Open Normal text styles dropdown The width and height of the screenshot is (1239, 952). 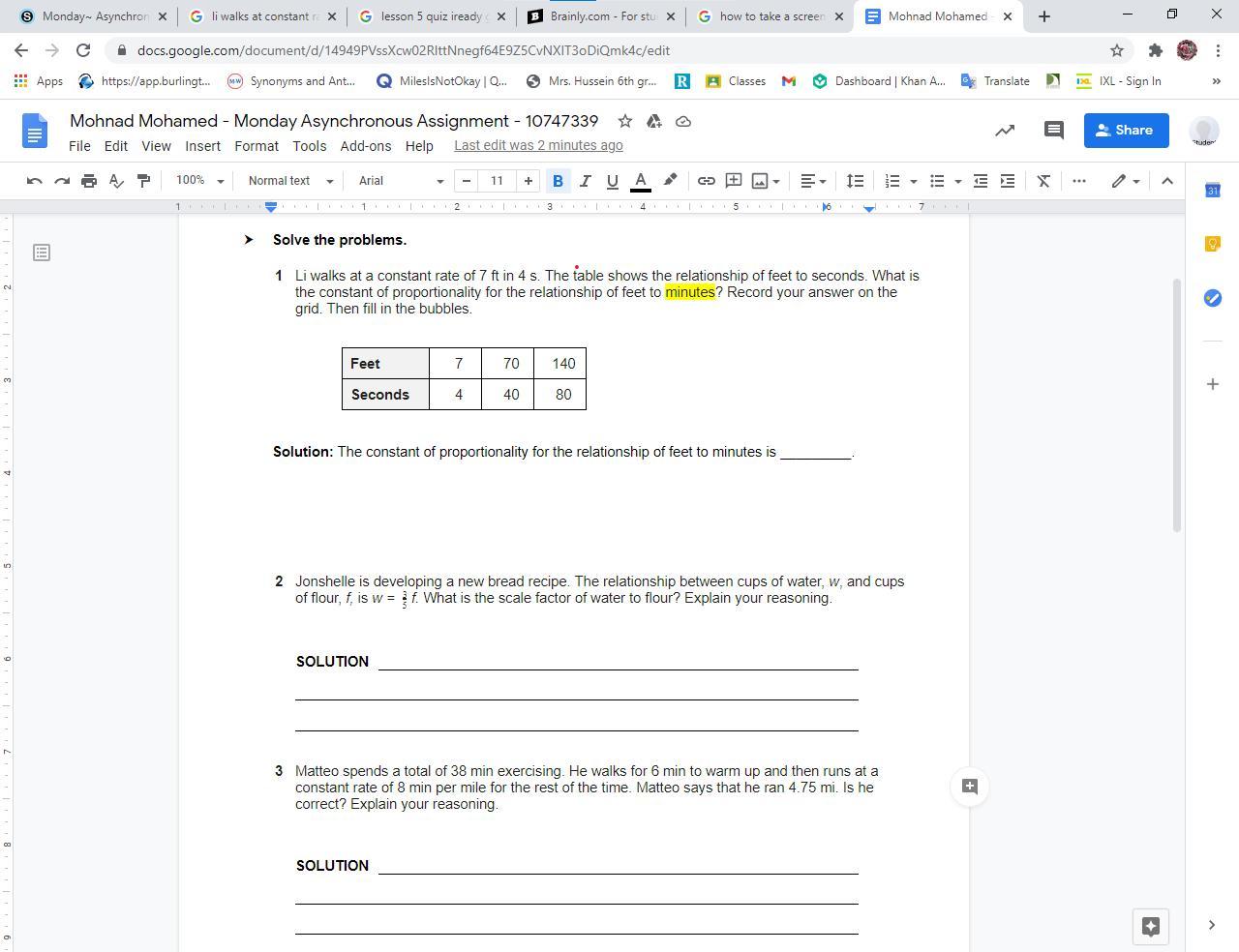(x=290, y=181)
